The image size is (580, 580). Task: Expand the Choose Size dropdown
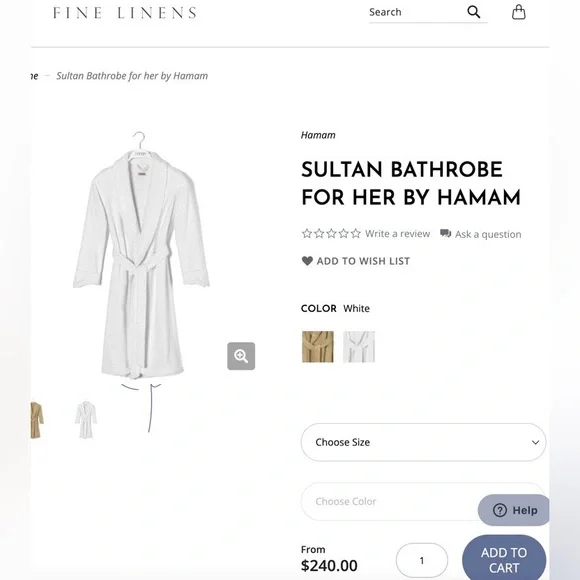[x=423, y=442]
